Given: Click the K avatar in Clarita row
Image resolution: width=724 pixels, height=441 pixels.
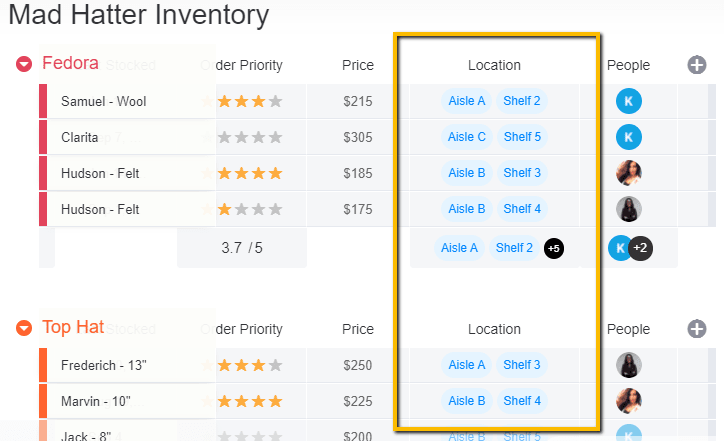Looking at the screenshot, I should [628, 137].
